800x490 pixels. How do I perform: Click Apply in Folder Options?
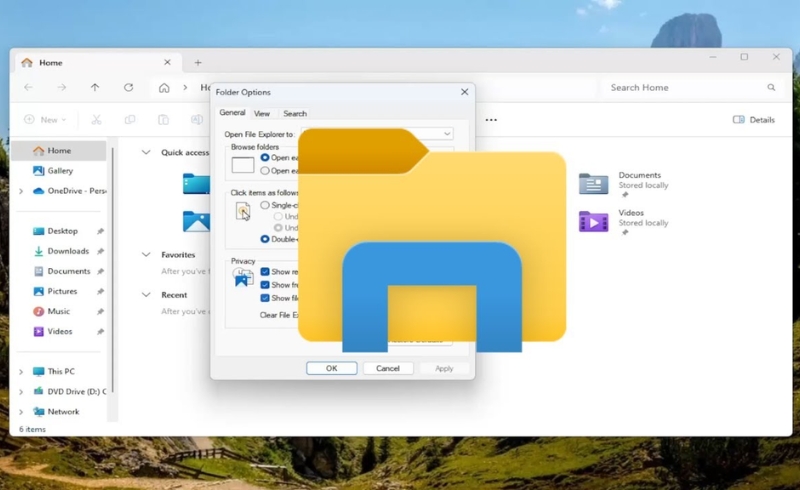[444, 368]
